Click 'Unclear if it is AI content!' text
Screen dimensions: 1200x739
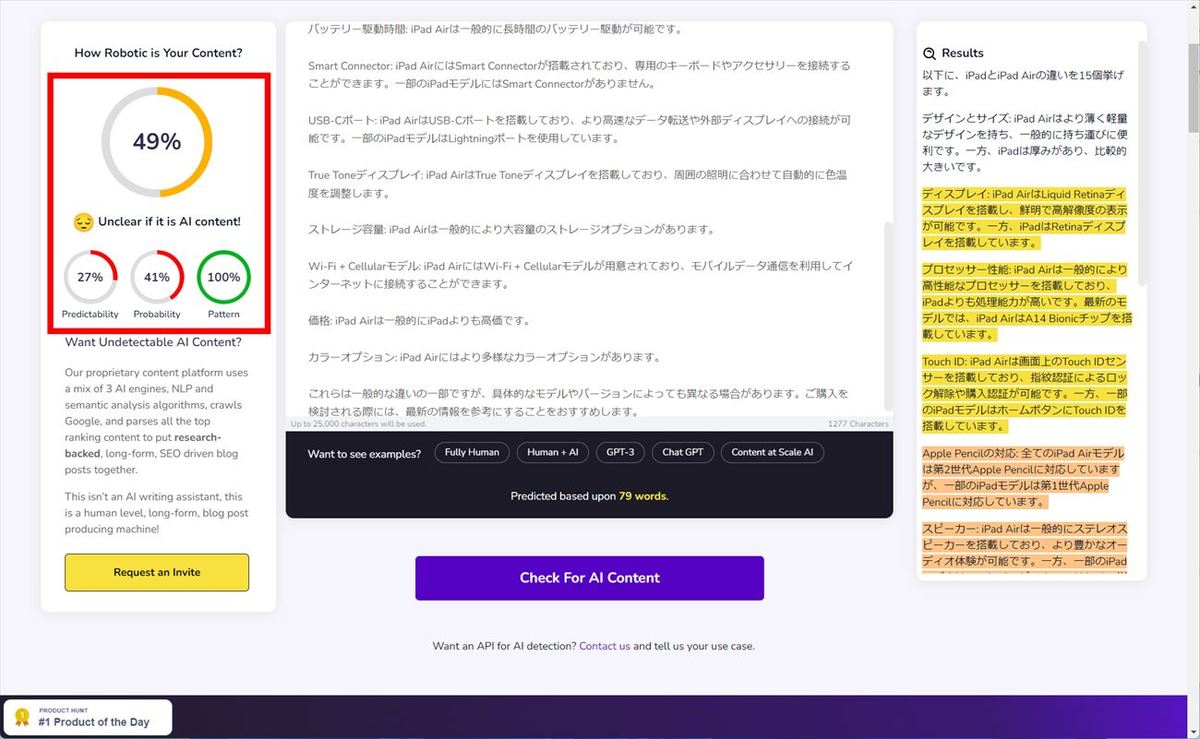pyautogui.click(x=169, y=222)
